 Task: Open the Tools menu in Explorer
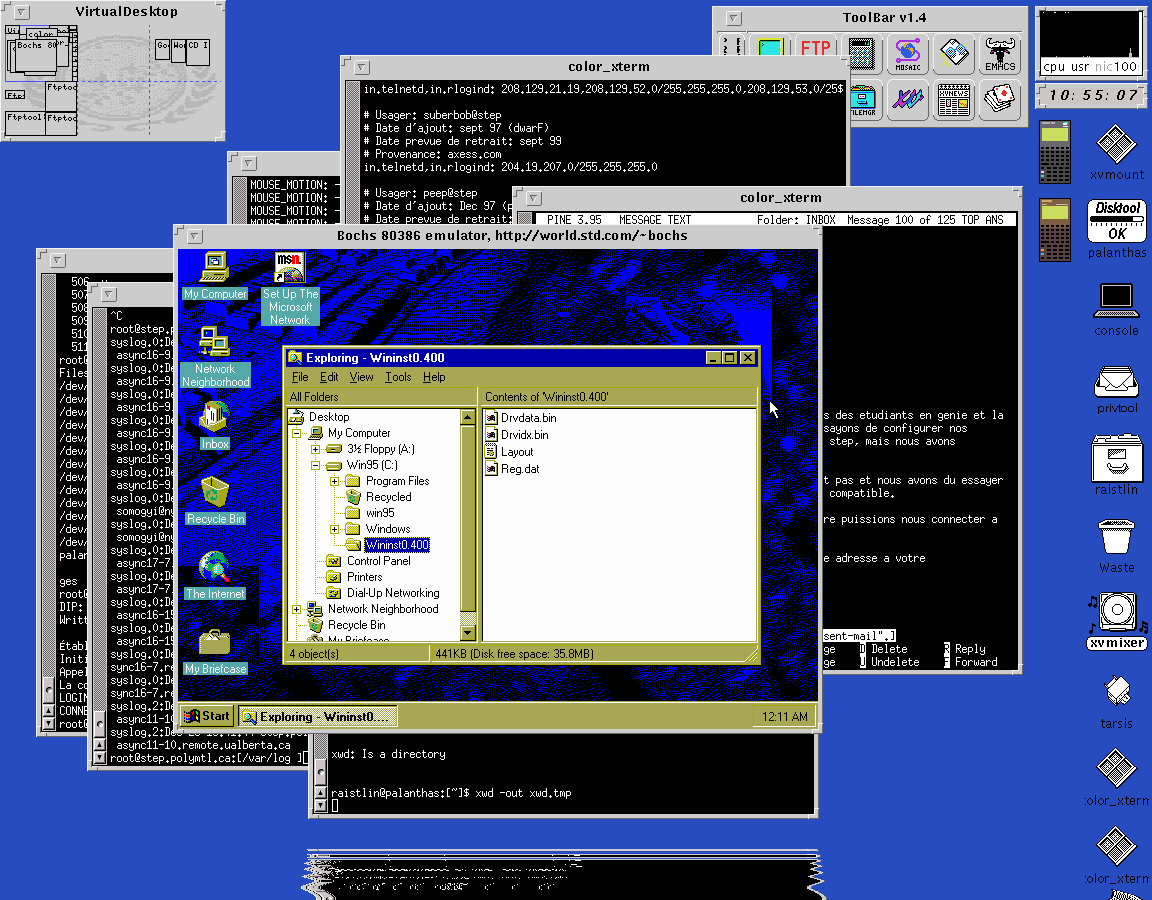397,377
